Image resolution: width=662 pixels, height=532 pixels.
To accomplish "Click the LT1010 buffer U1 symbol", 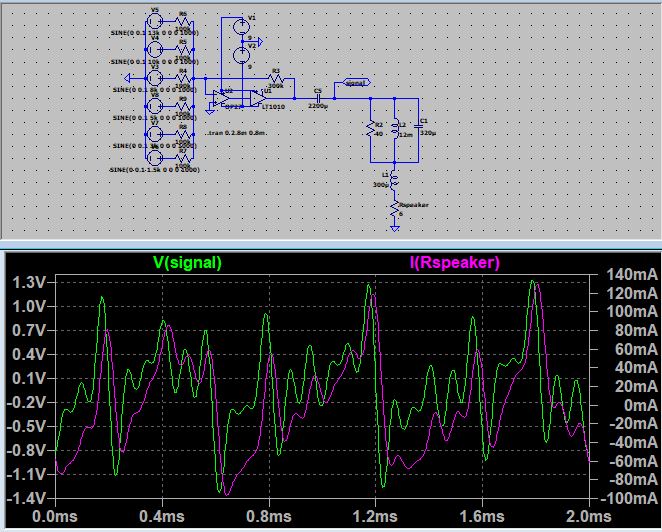I will [257, 98].
